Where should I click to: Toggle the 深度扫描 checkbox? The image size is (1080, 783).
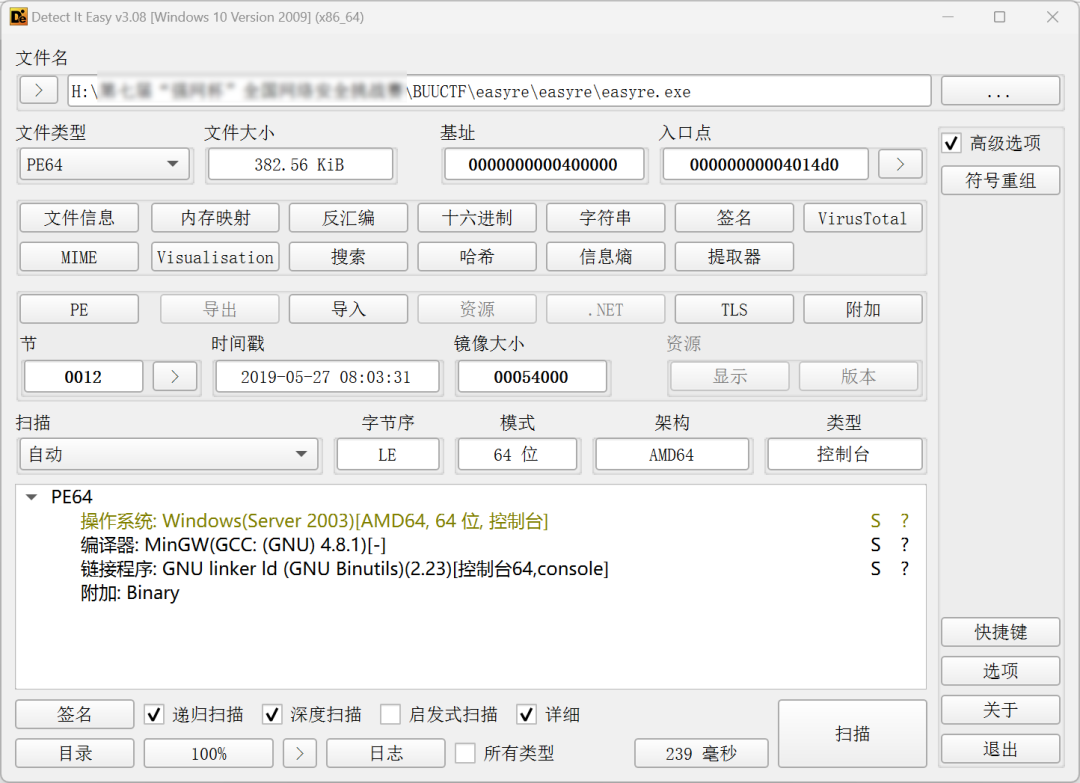272,714
